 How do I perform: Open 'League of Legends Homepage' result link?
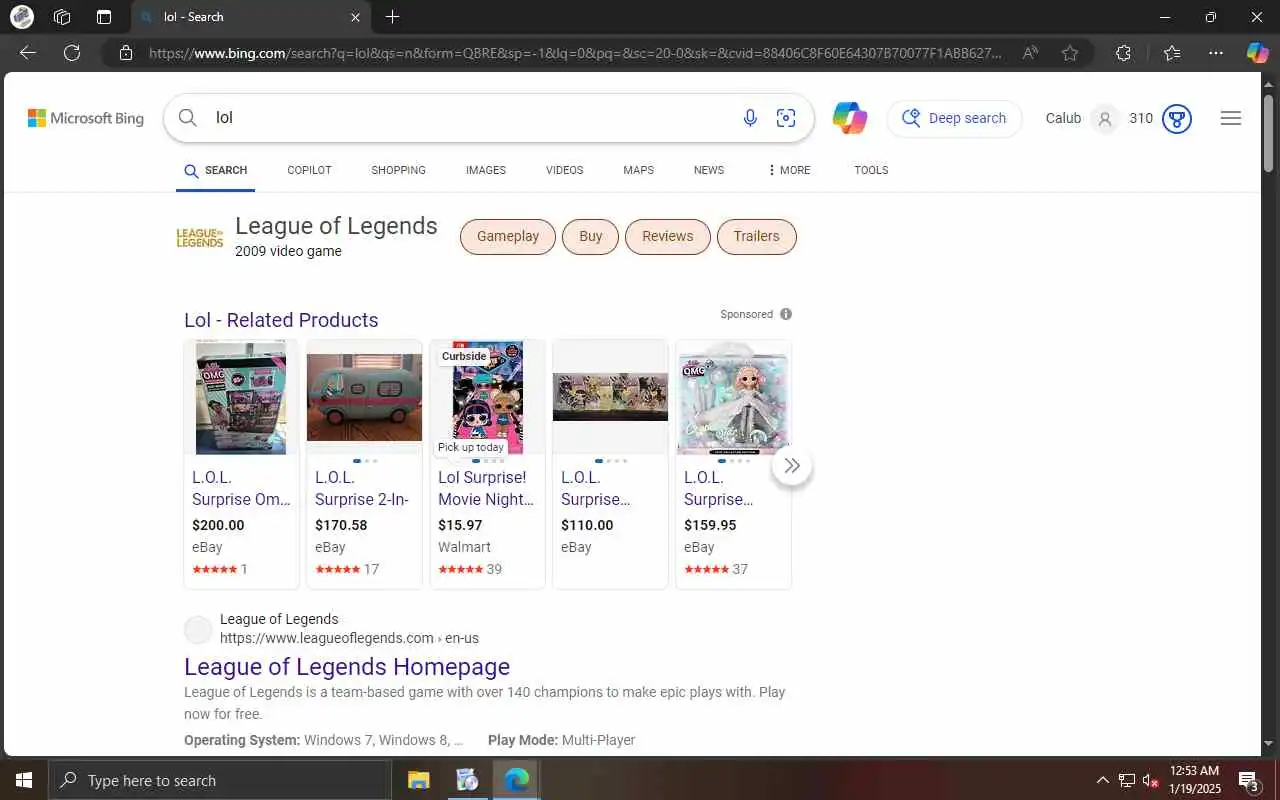[347, 667]
